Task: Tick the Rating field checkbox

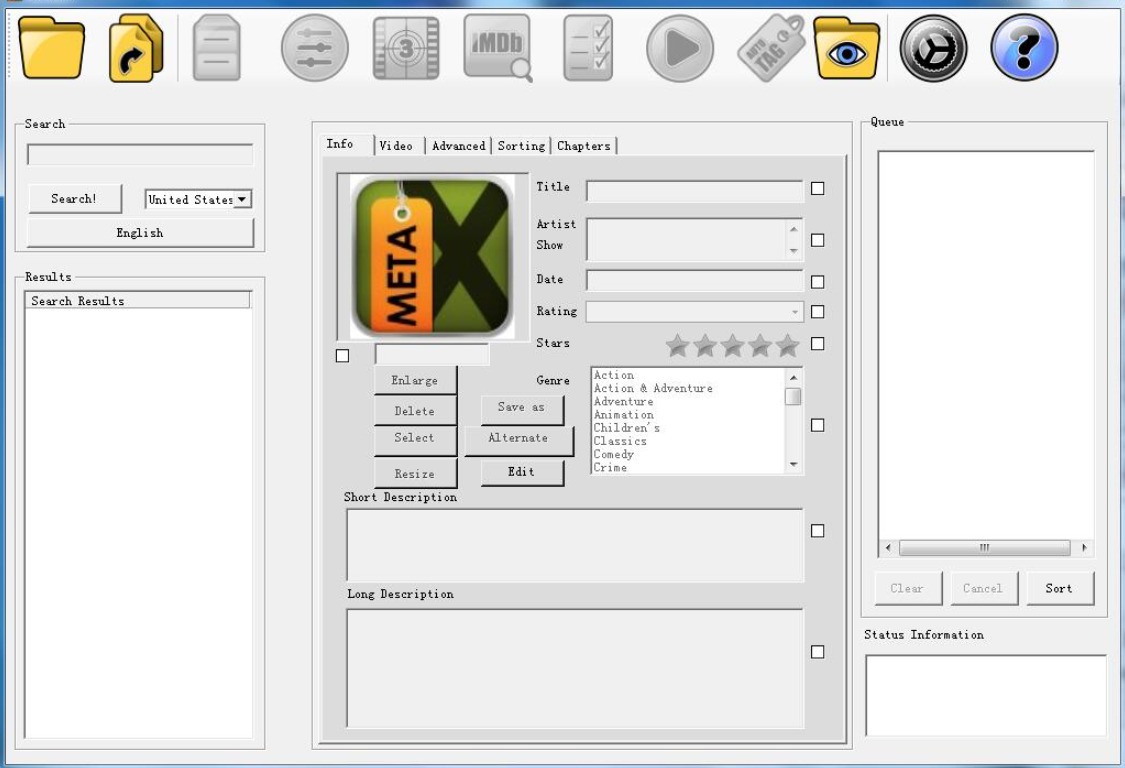Action: (817, 312)
